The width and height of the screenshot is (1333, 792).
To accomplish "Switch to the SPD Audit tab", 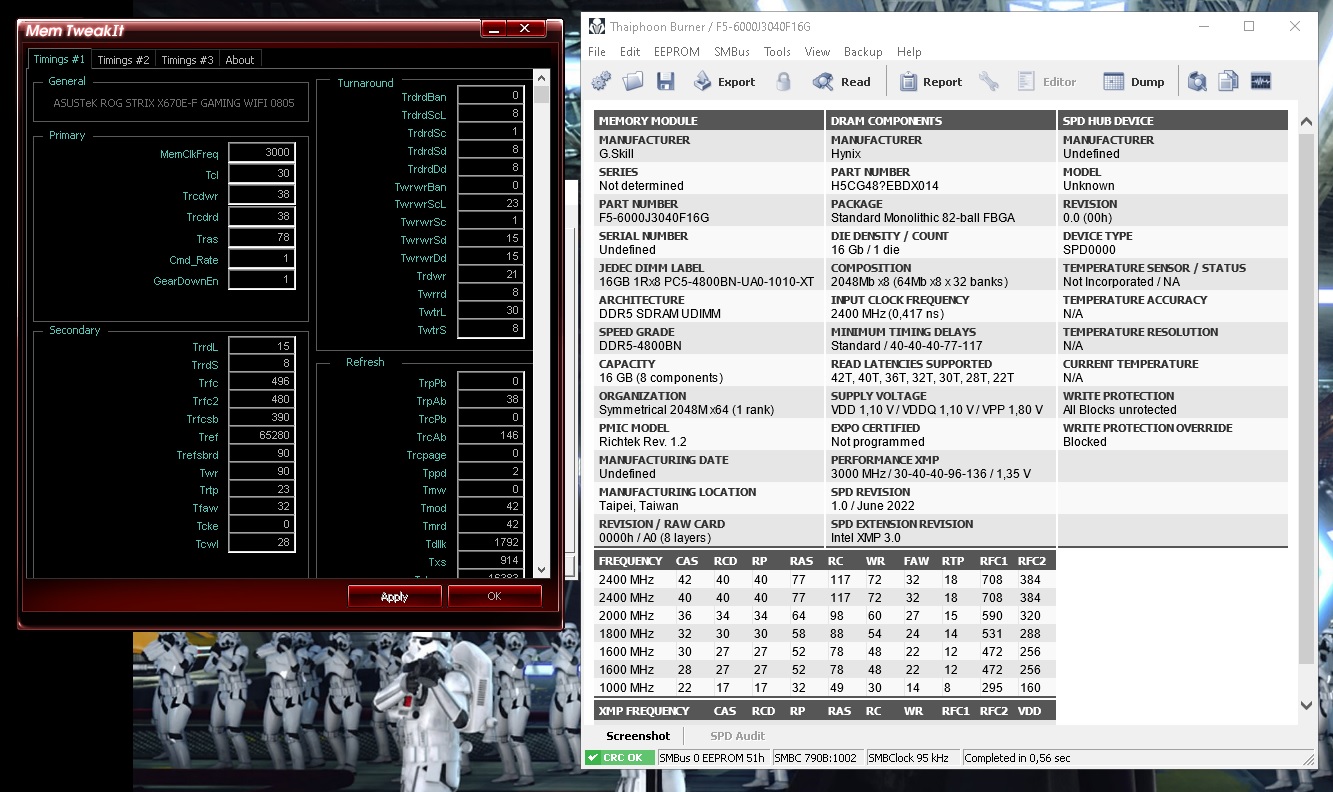I will tap(737, 736).
